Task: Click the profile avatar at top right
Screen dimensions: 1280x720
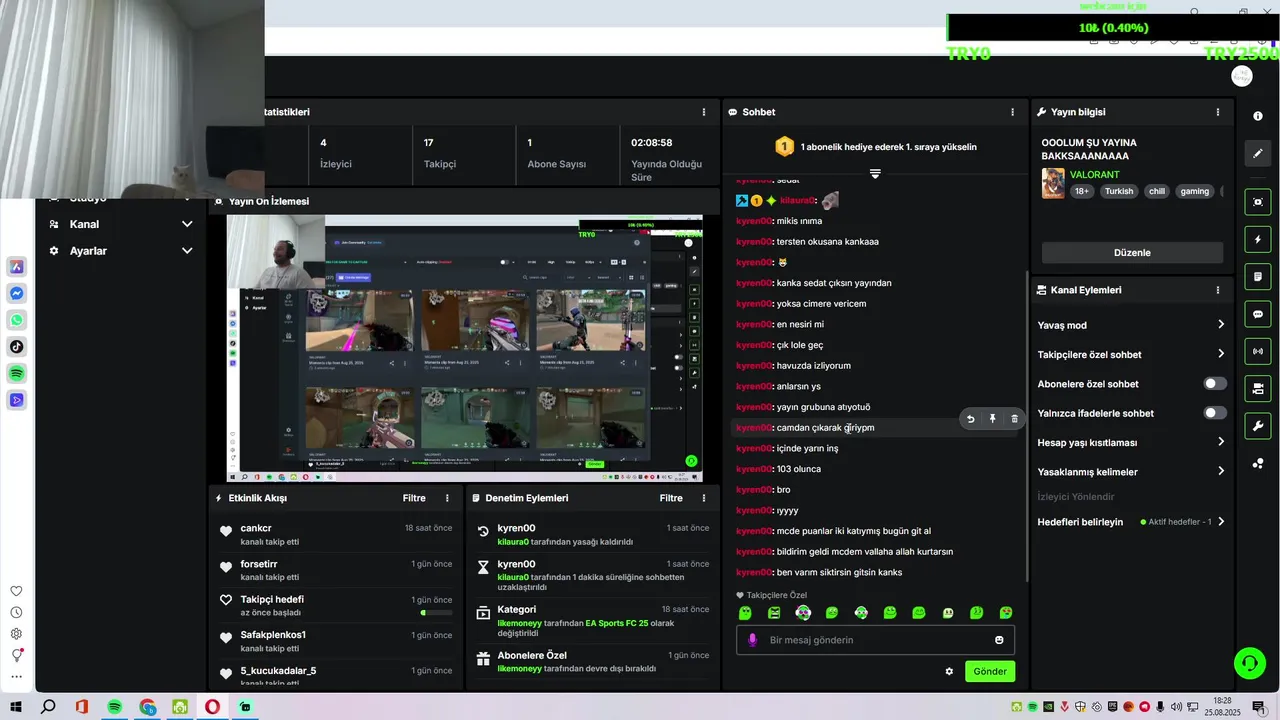Action: (1242, 76)
